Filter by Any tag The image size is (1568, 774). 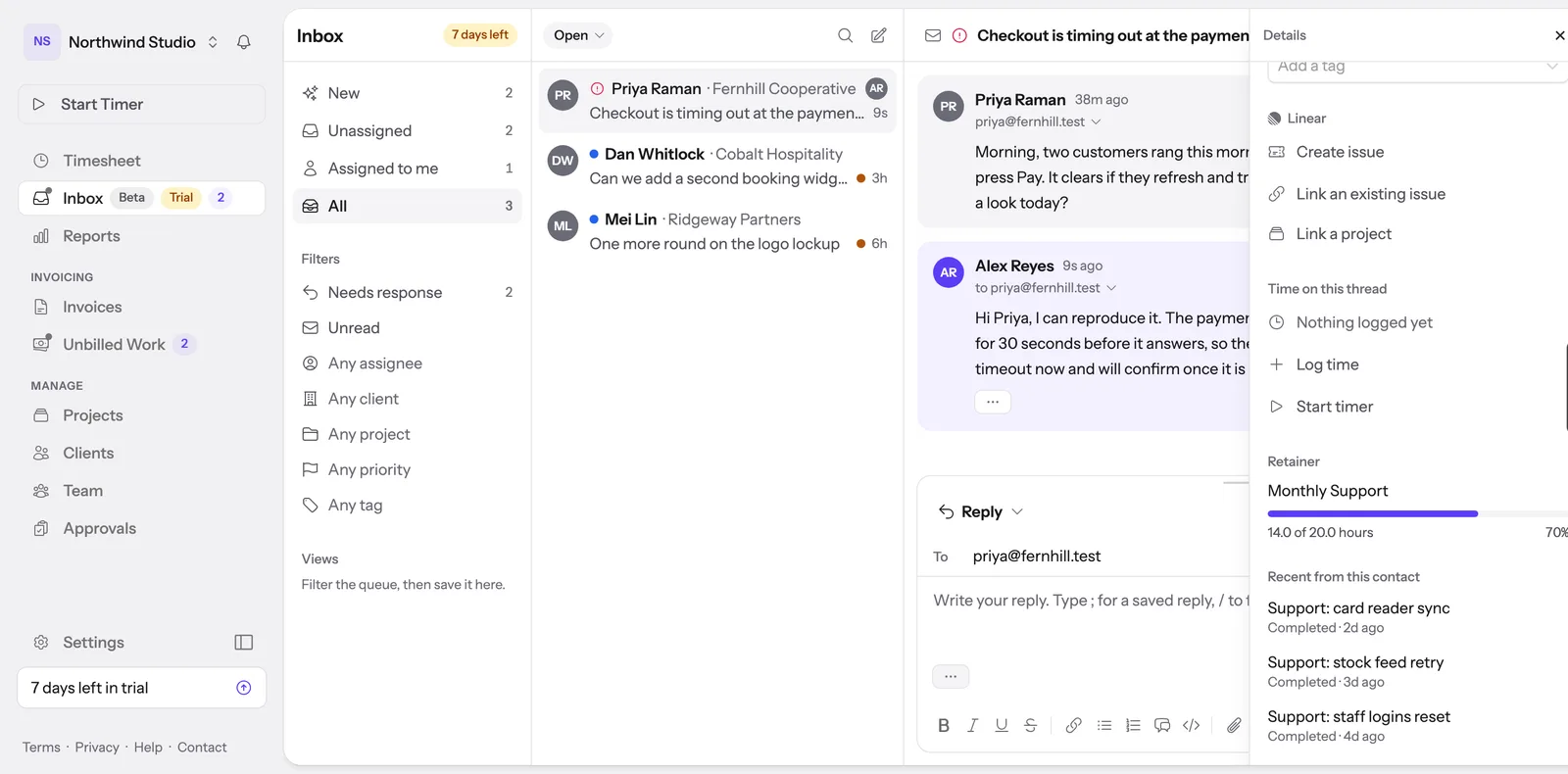click(x=407, y=505)
